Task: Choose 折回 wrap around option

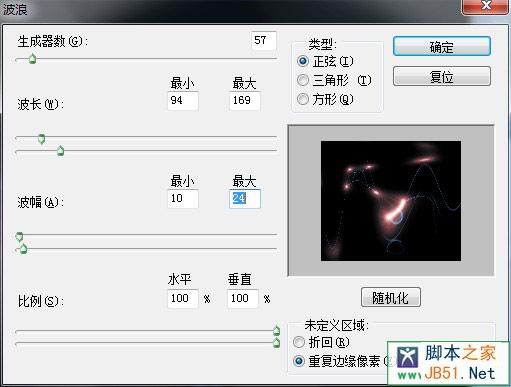Action: coord(299,342)
